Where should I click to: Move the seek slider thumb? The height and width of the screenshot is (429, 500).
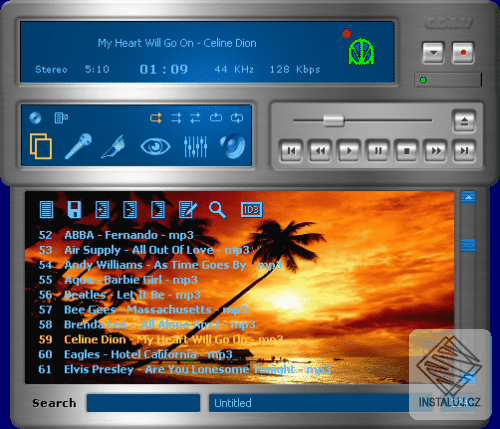334,120
